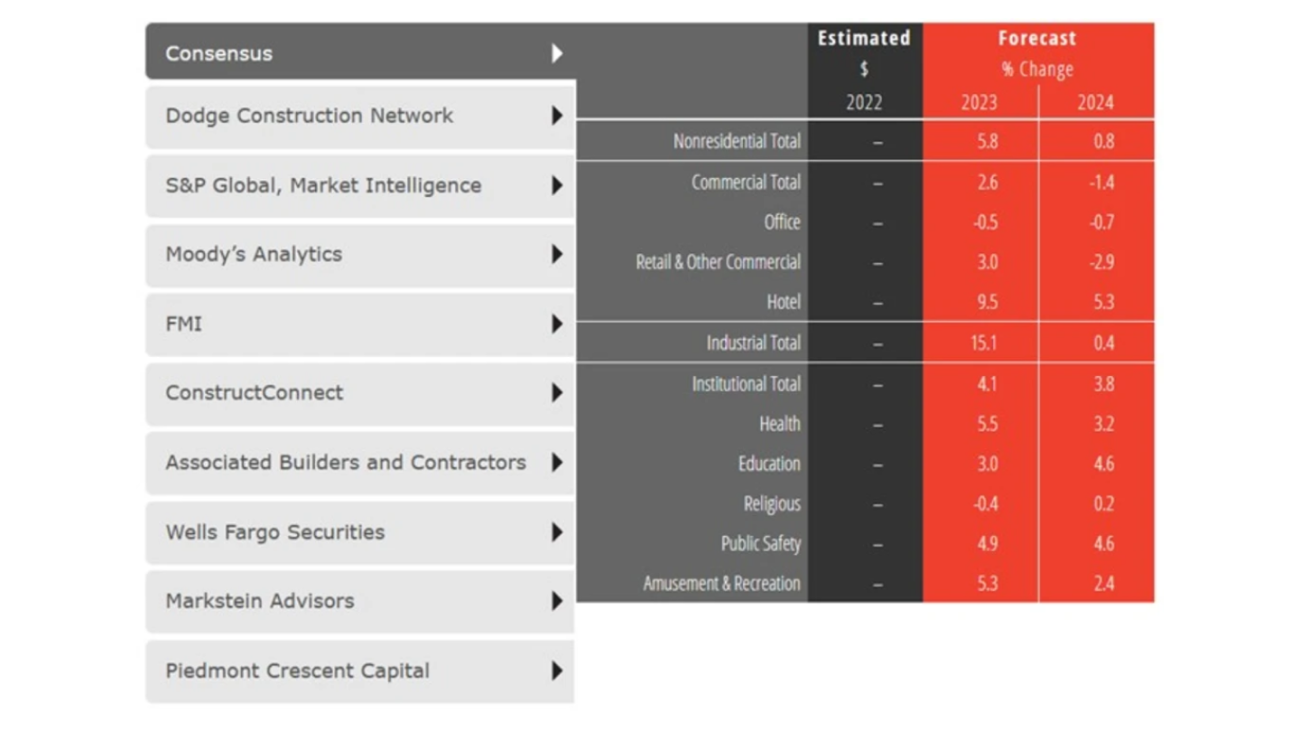Open the Piedmont Crescent Capital arrow
Image resolution: width=1300 pixels, height=731 pixels.
pyautogui.click(x=558, y=671)
